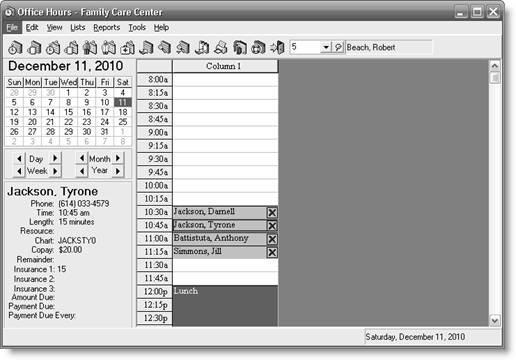This screenshot has width=516, height=360.
Task: Advance to next Month with right arrow
Action: (118, 158)
